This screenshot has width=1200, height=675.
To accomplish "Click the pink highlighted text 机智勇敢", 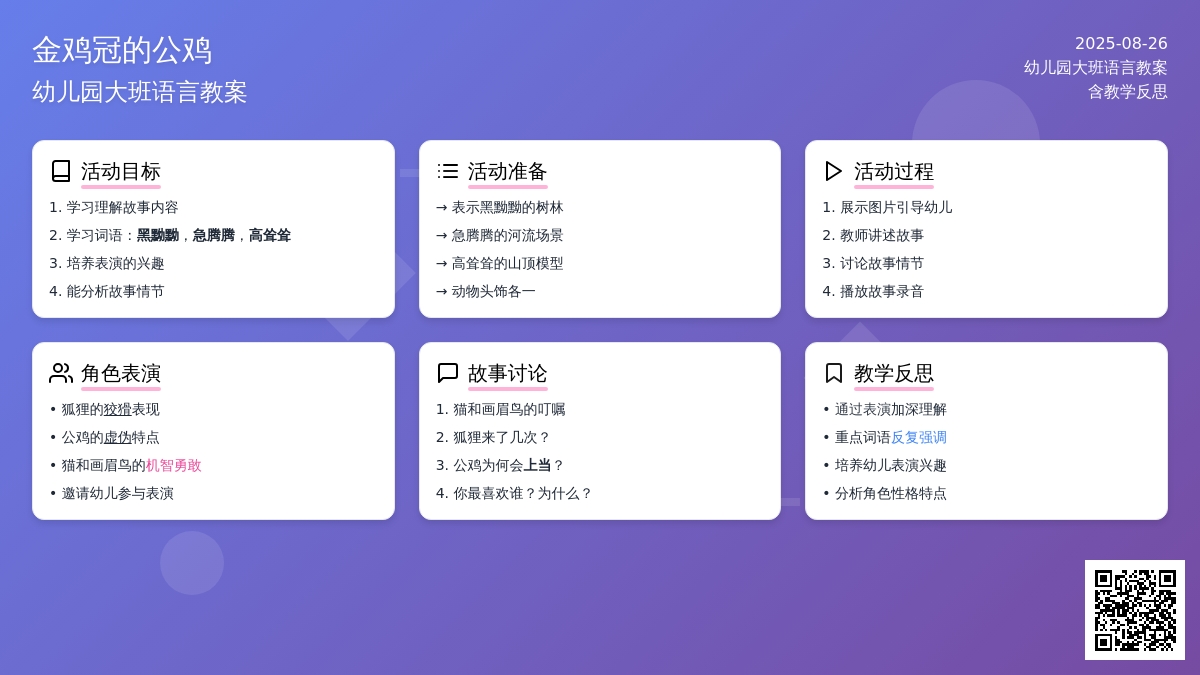I will click(x=174, y=465).
